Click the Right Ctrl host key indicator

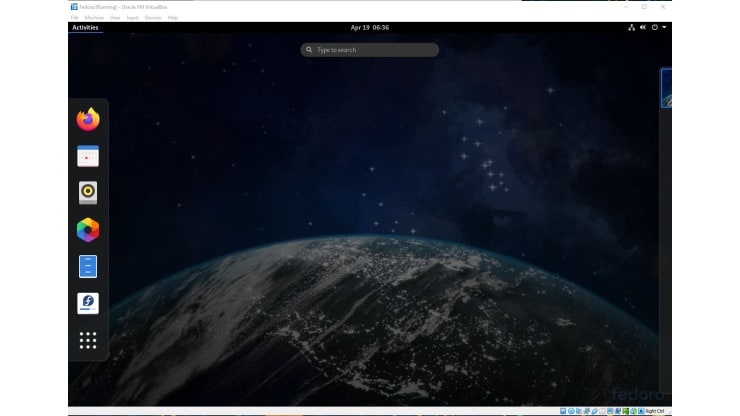pos(655,411)
